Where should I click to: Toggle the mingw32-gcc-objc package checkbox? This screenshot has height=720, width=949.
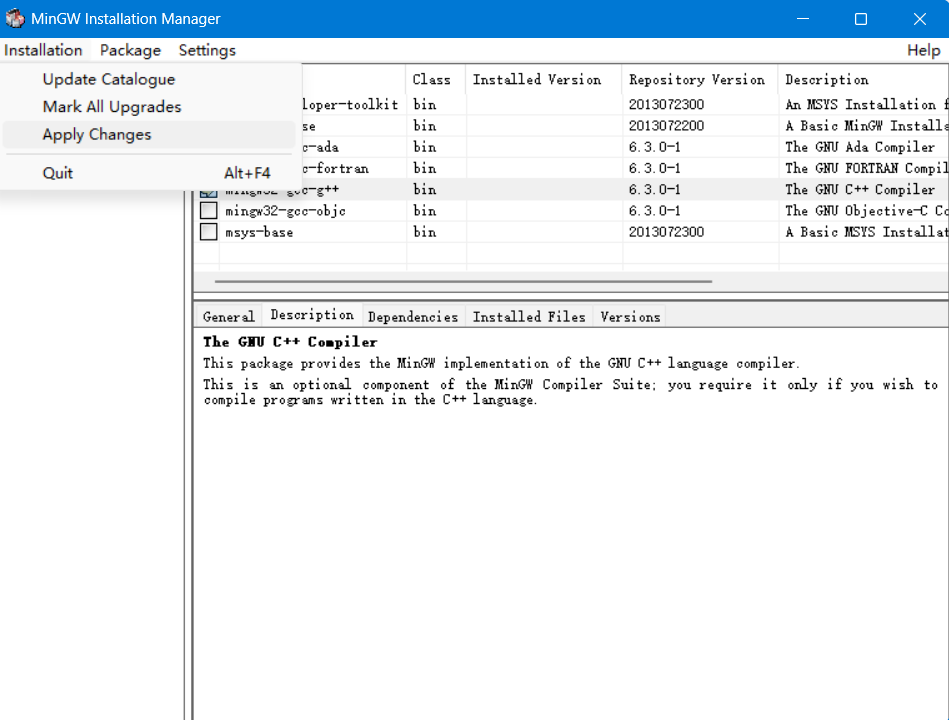(208, 211)
